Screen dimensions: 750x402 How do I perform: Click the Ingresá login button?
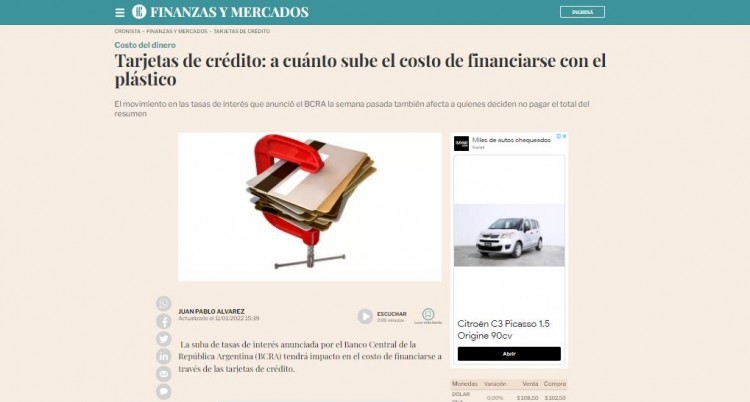coord(582,12)
